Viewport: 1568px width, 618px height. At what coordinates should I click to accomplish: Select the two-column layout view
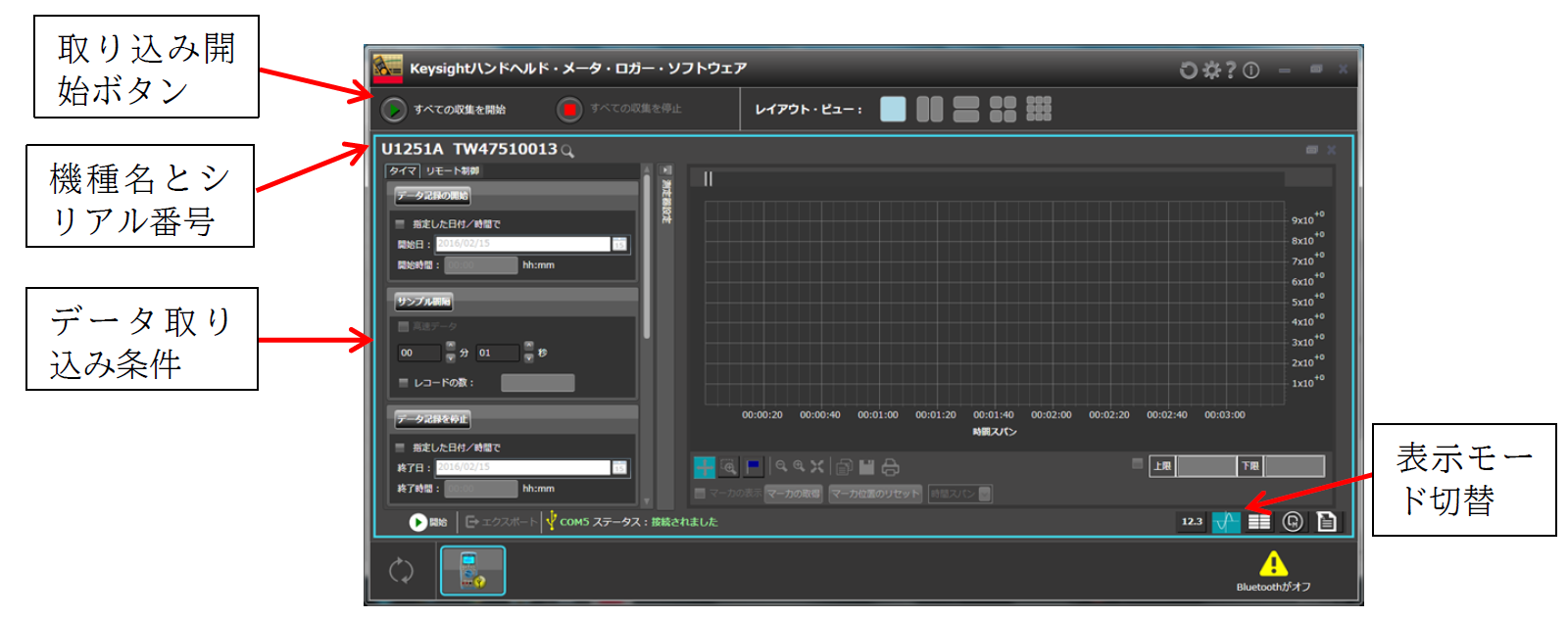point(930,109)
